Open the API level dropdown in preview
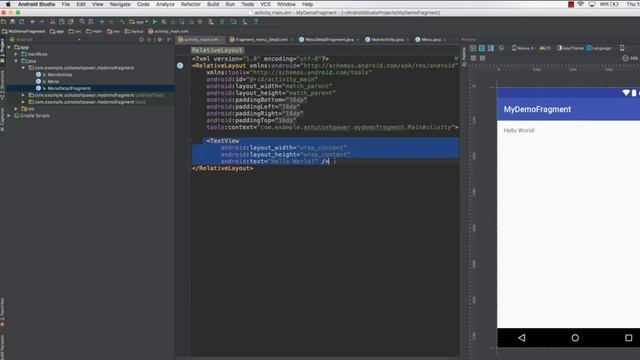This screenshot has height=360, width=640. click(545, 48)
